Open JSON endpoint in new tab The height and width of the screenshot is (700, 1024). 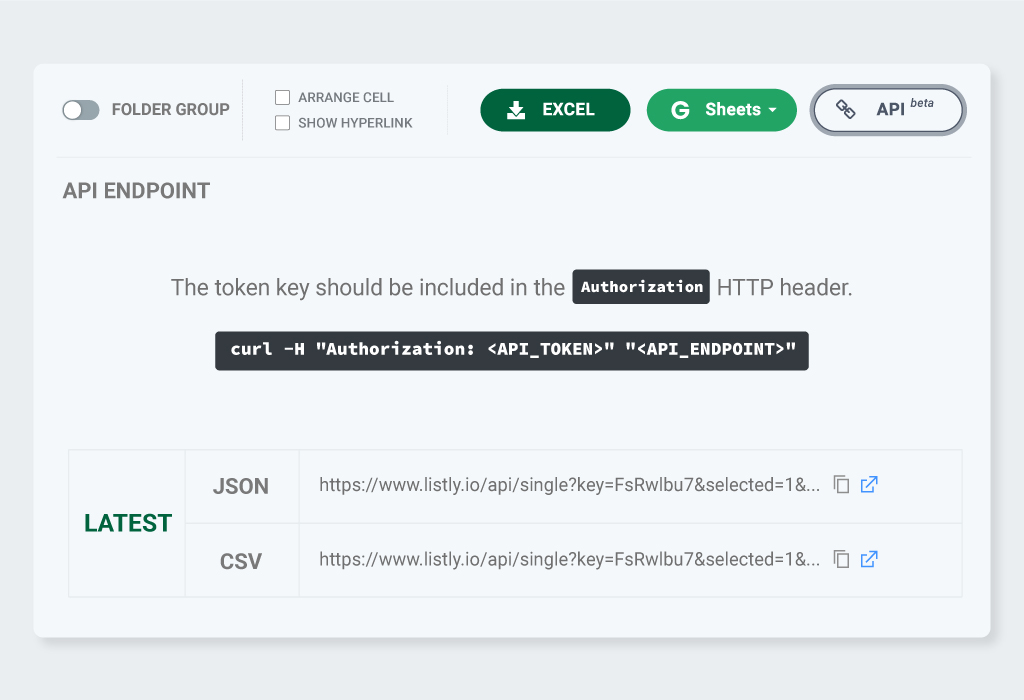pos(869,485)
